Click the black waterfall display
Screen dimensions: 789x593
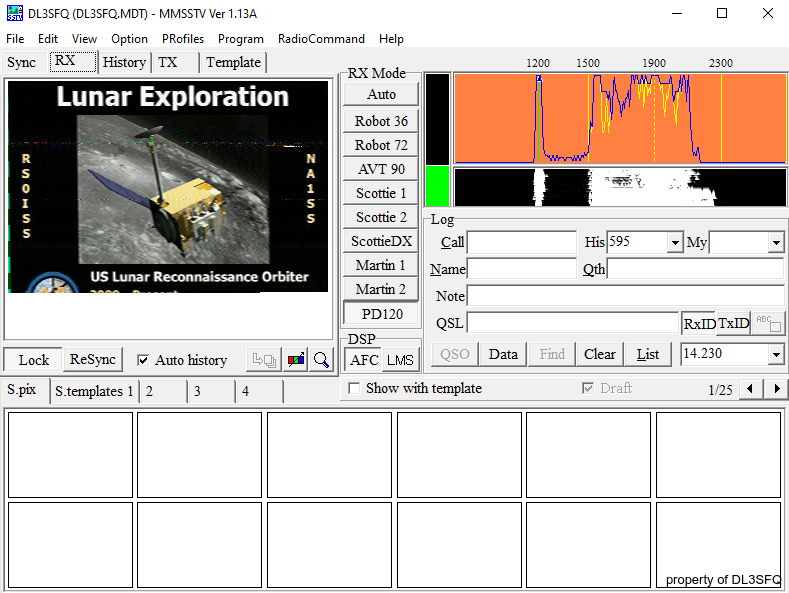(620, 187)
